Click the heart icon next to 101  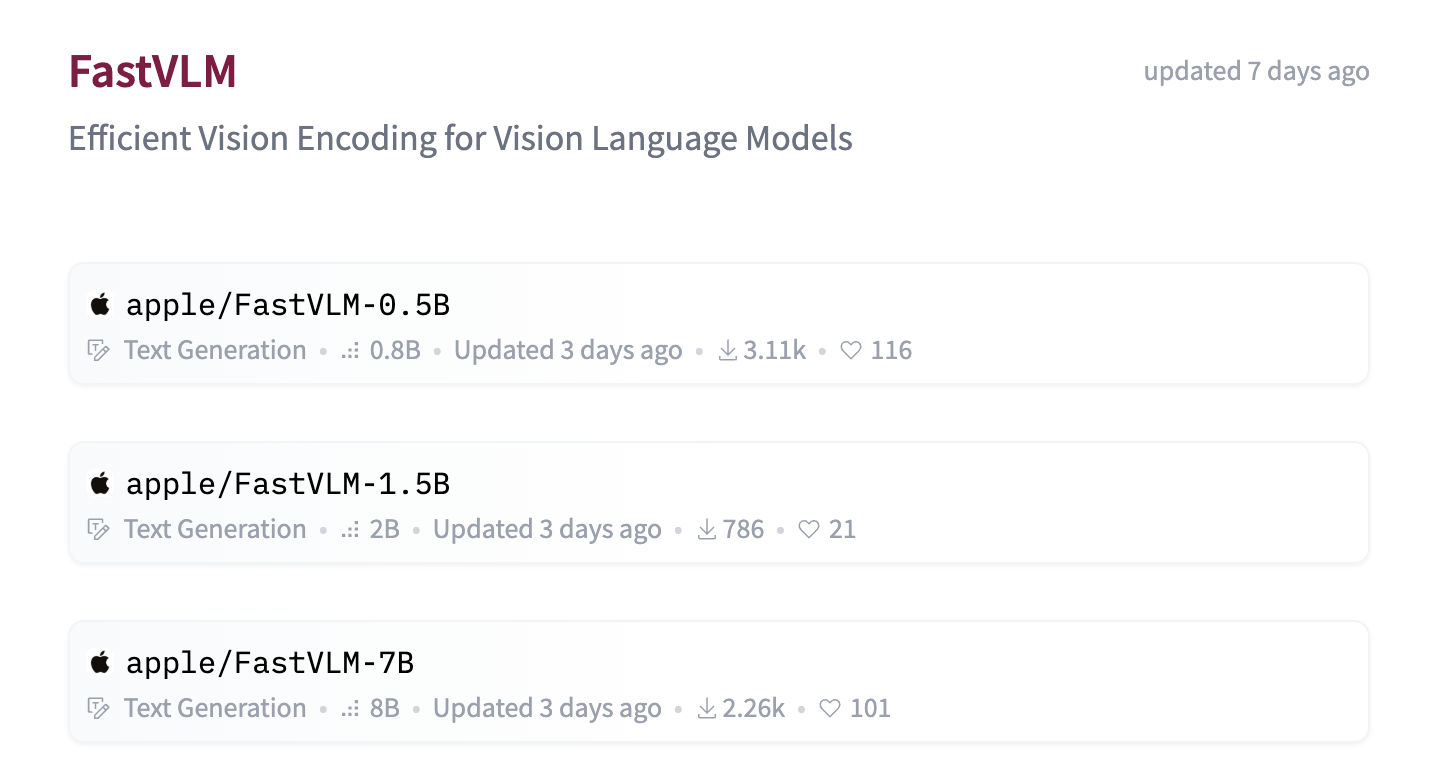coord(830,709)
